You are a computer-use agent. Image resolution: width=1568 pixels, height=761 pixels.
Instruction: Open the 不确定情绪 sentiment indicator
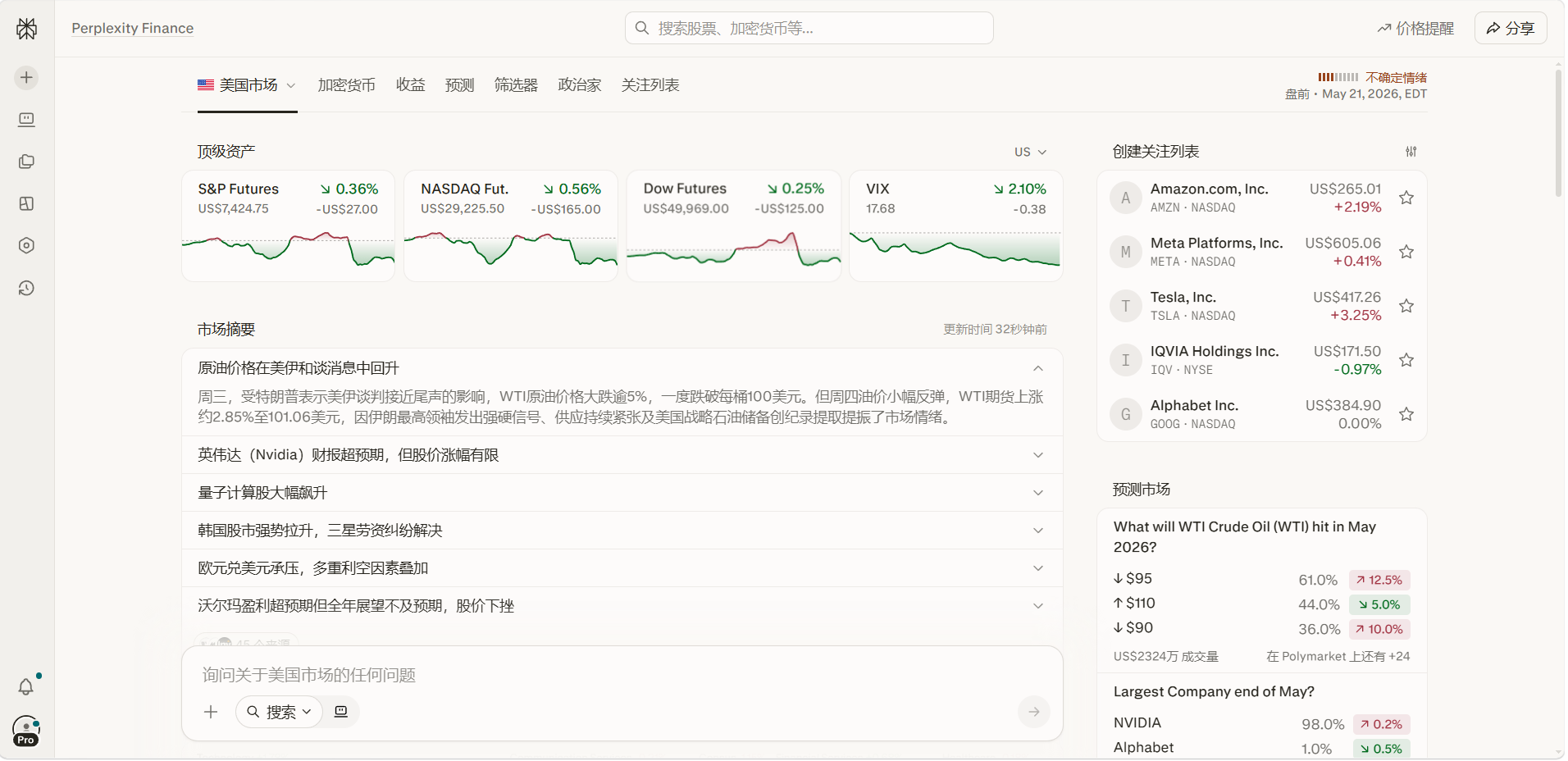pyautogui.click(x=1396, y=77)
